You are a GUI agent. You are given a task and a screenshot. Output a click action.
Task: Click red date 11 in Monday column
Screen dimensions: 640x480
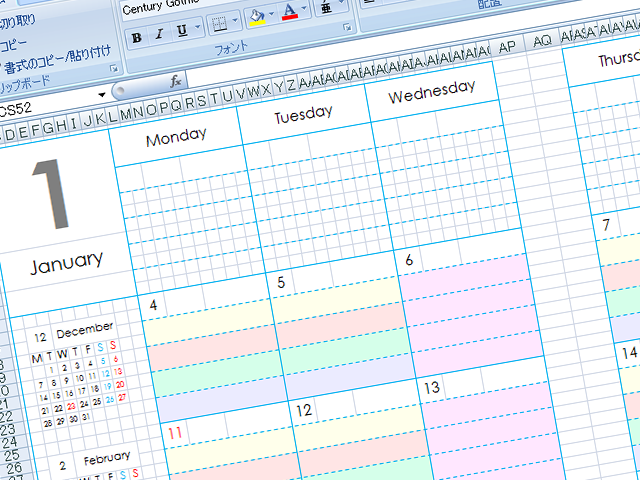pyautogui.click(x=174, y=433)
